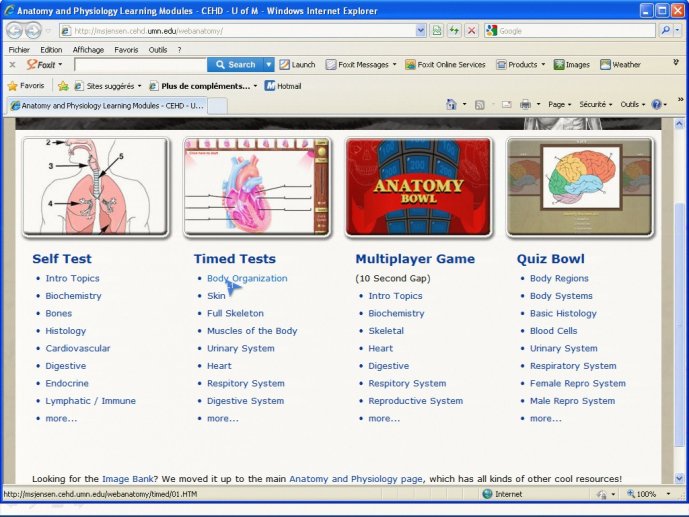Screen dimensions: 689x517
Task: Open the Products dropdown in Foxit toolbar
Action: tap(543, 65)
